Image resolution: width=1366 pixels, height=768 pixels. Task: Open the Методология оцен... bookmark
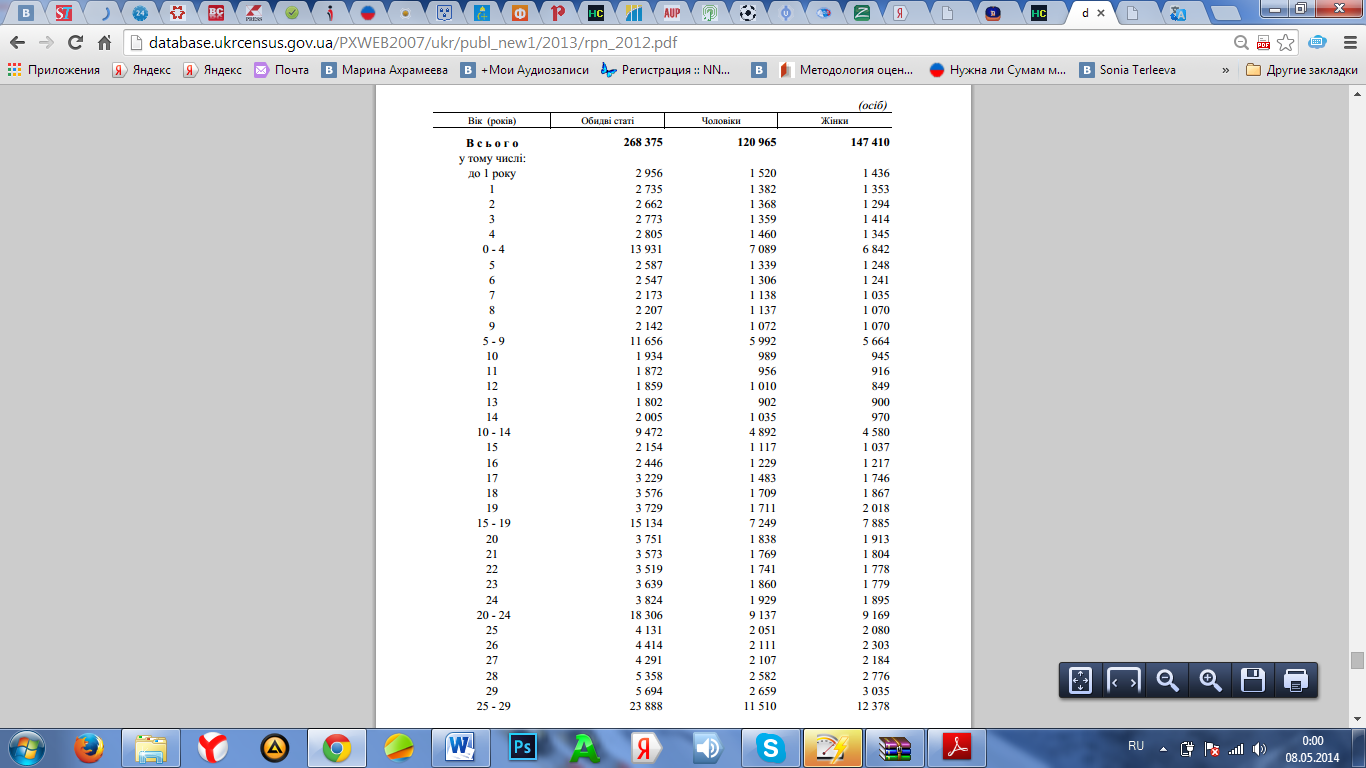(x=846, y=70)
